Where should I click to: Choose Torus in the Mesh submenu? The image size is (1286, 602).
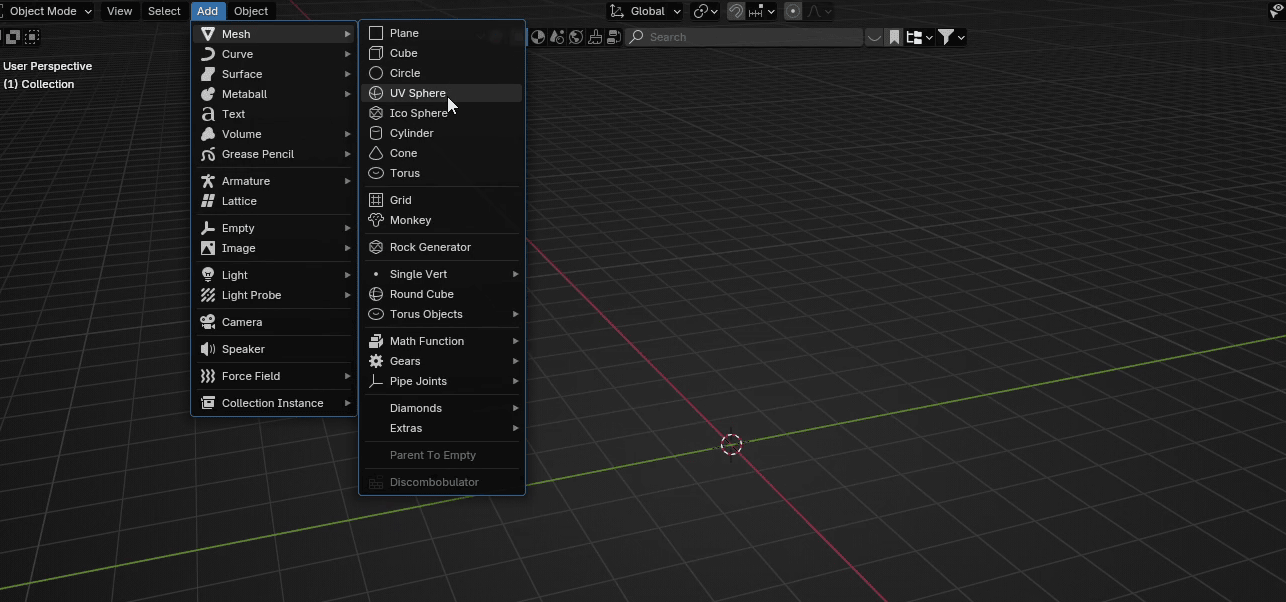[x=405, y=173]
